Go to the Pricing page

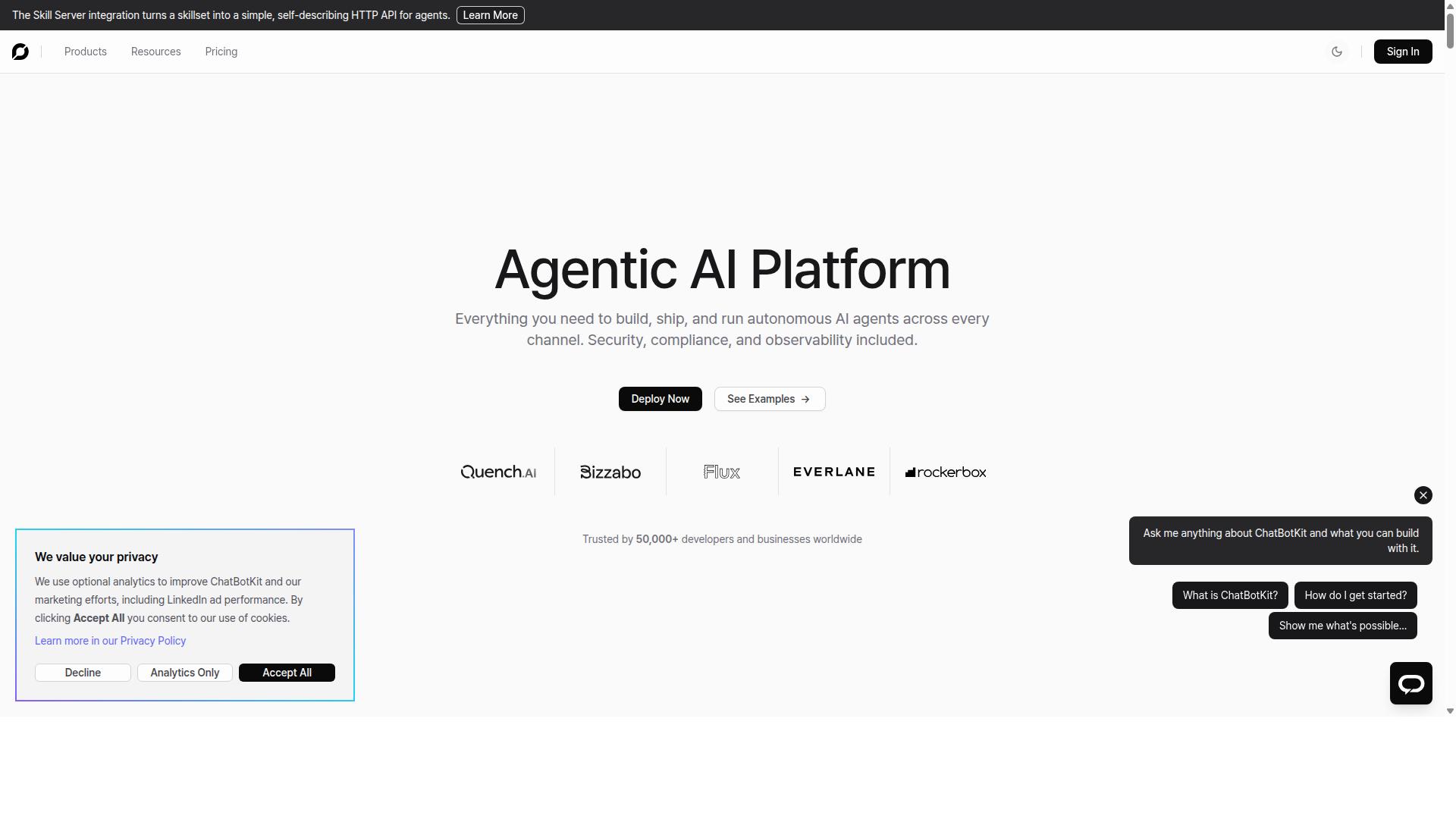point(221,52)
